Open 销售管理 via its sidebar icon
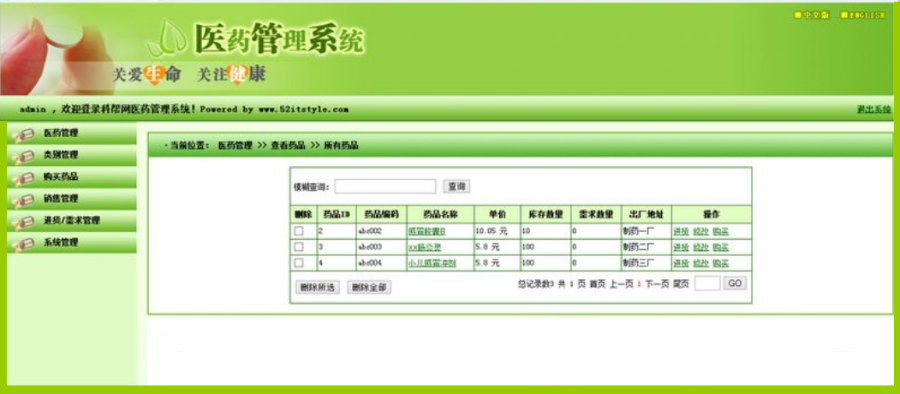Viewport: 900px width, 394px height. pos(24,200)
